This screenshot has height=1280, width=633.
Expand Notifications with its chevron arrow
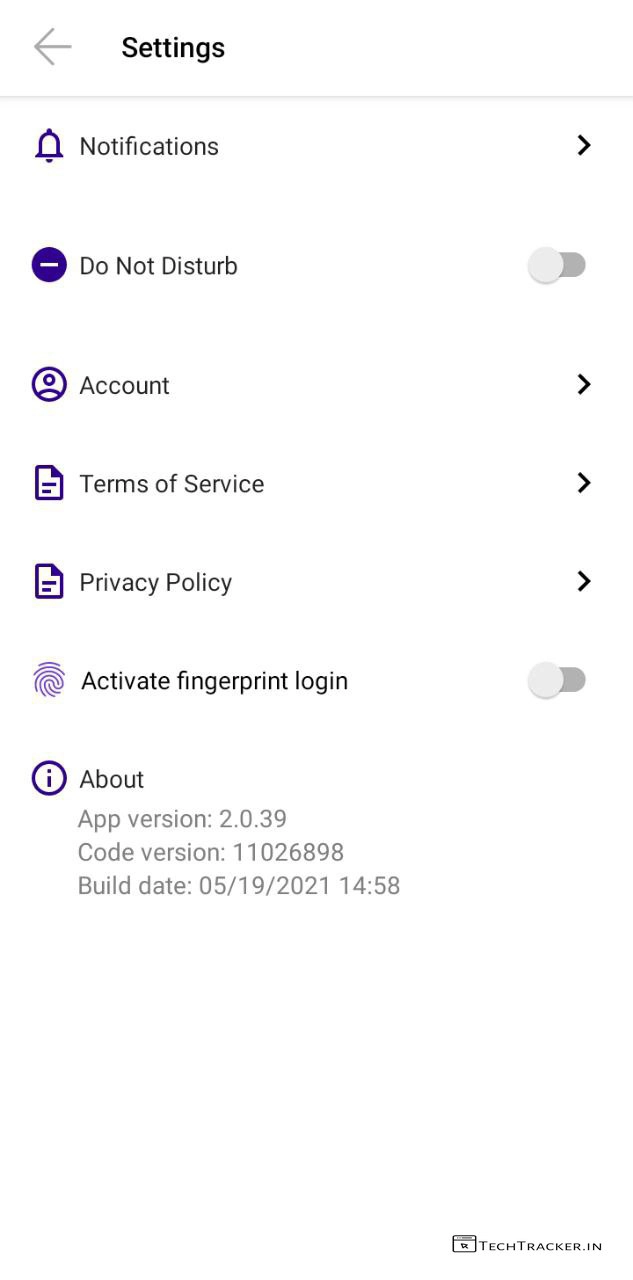click(x=584, y=146)
